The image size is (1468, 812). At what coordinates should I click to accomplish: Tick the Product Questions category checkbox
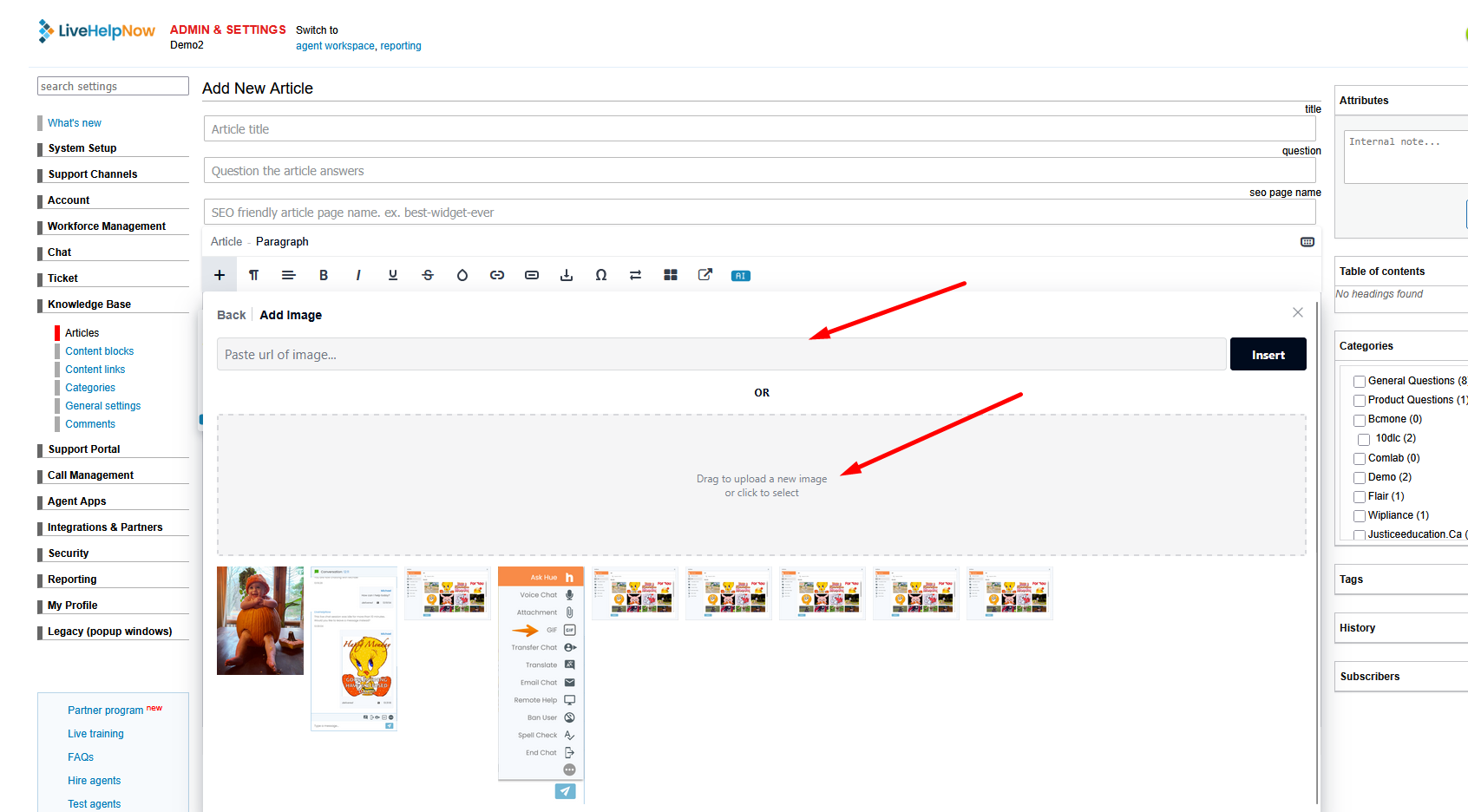click(x=1360, y=401)
